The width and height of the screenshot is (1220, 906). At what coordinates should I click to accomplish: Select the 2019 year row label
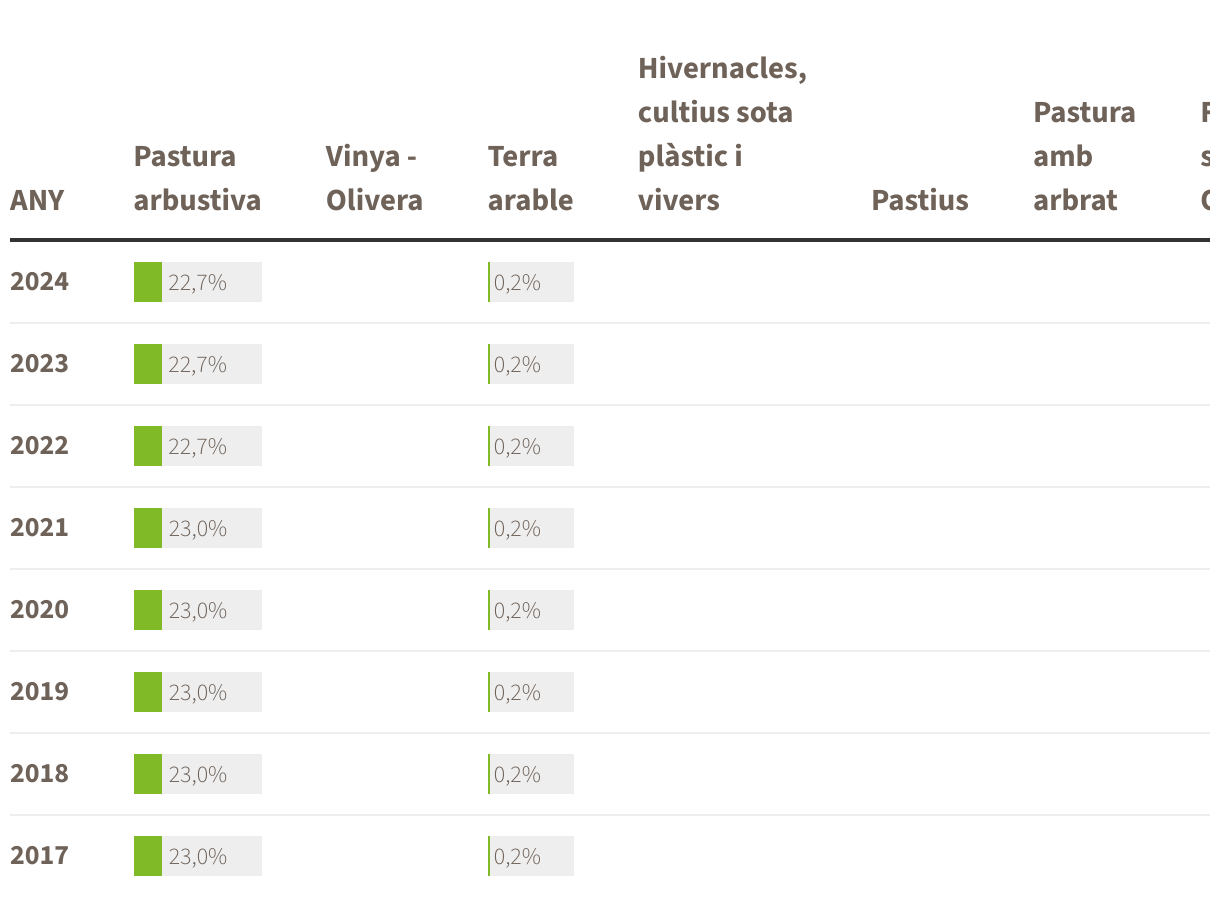click(x=40, y=692)
